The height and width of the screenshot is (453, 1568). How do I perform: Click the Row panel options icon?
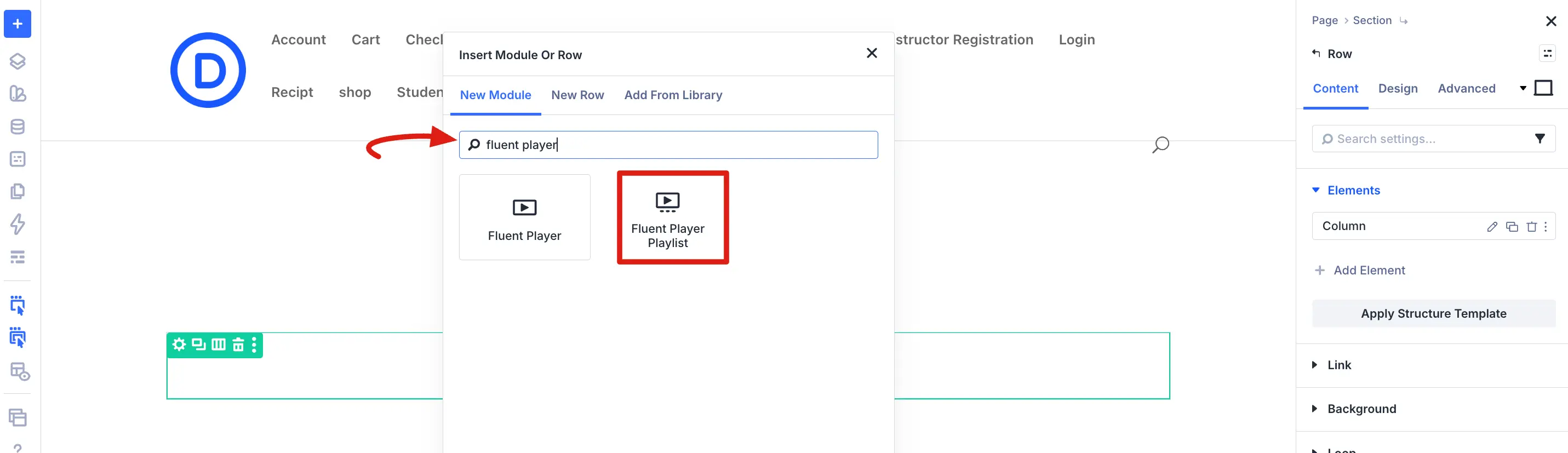click(1547, 54)
